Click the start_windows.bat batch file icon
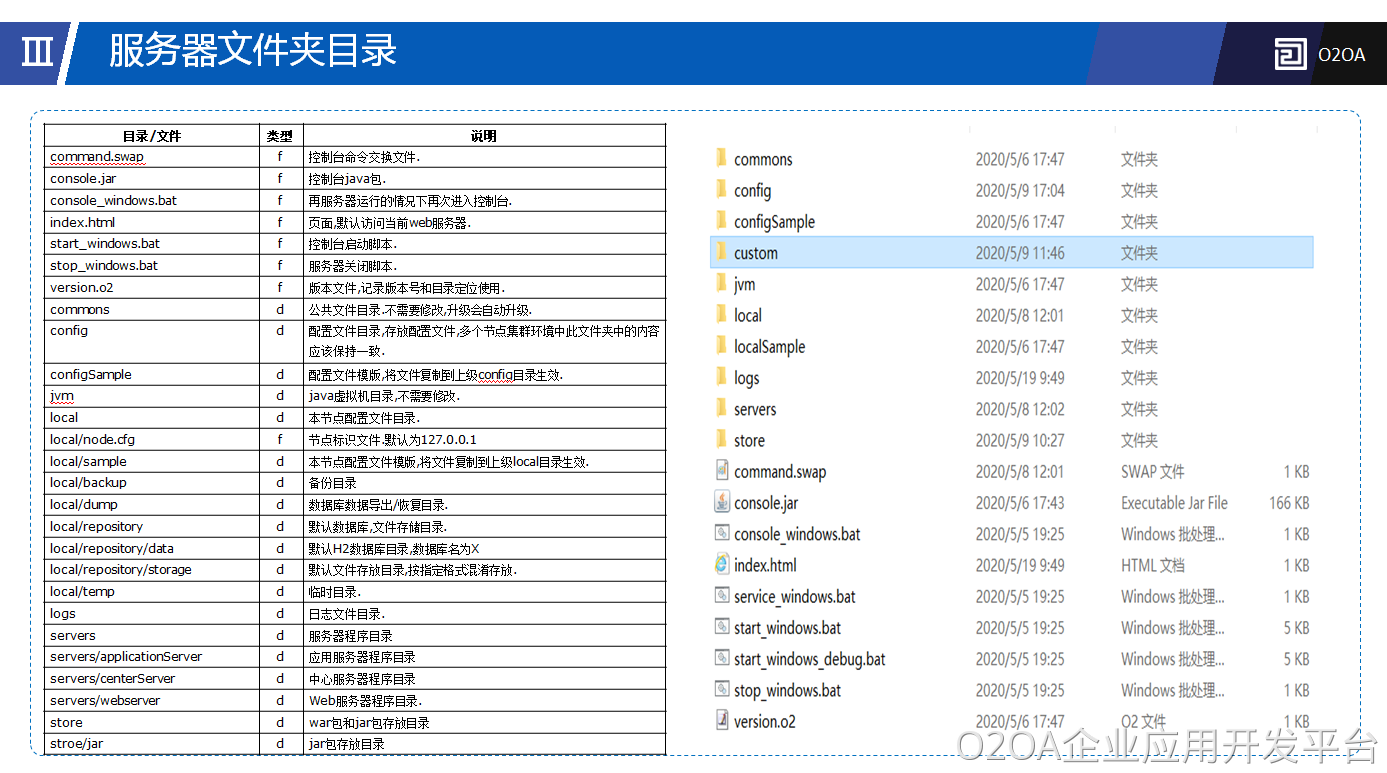The width and height of the screenshot is (1387, 773). click(722, 627)
